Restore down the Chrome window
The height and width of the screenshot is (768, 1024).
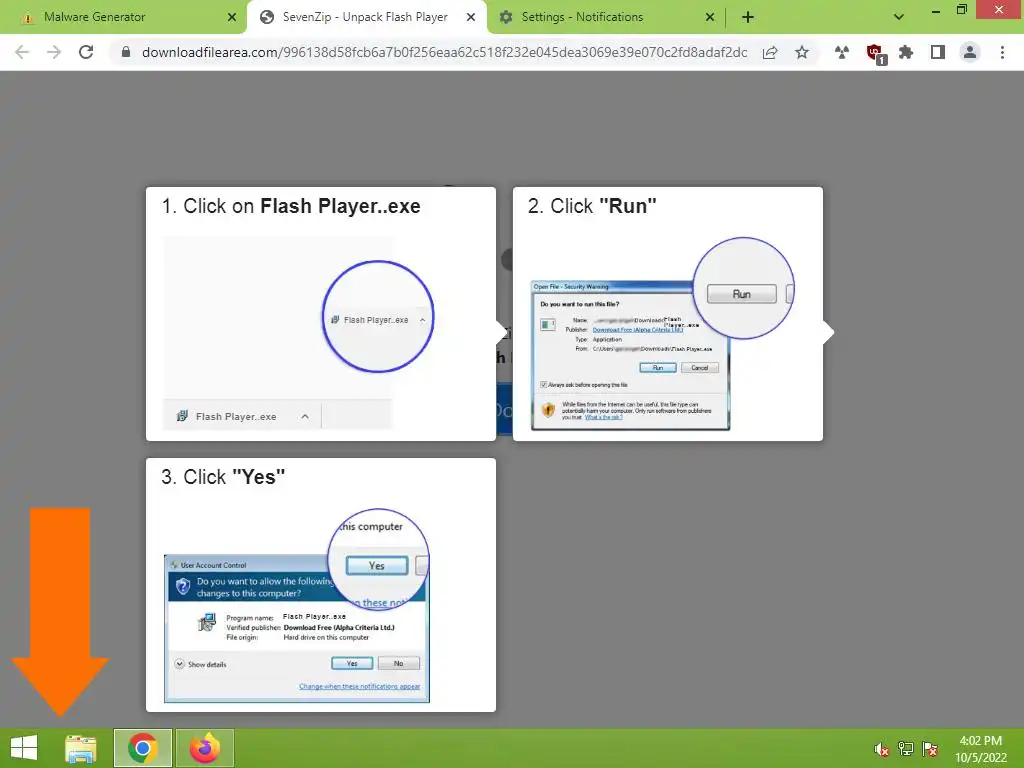tap(962, 10)
